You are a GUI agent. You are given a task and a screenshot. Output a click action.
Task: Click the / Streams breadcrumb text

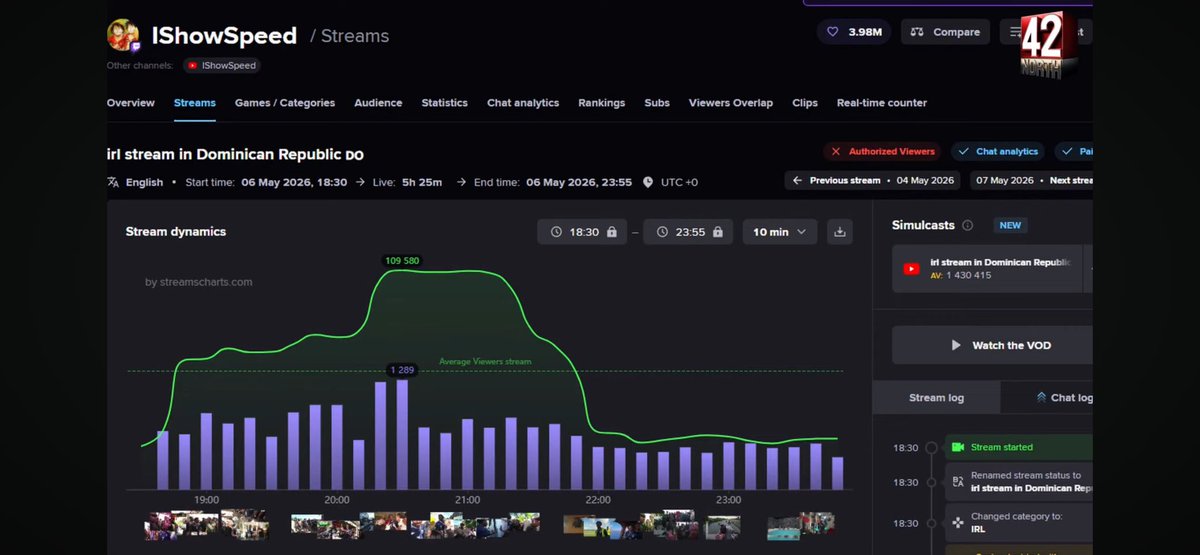(x=349, y=36)
